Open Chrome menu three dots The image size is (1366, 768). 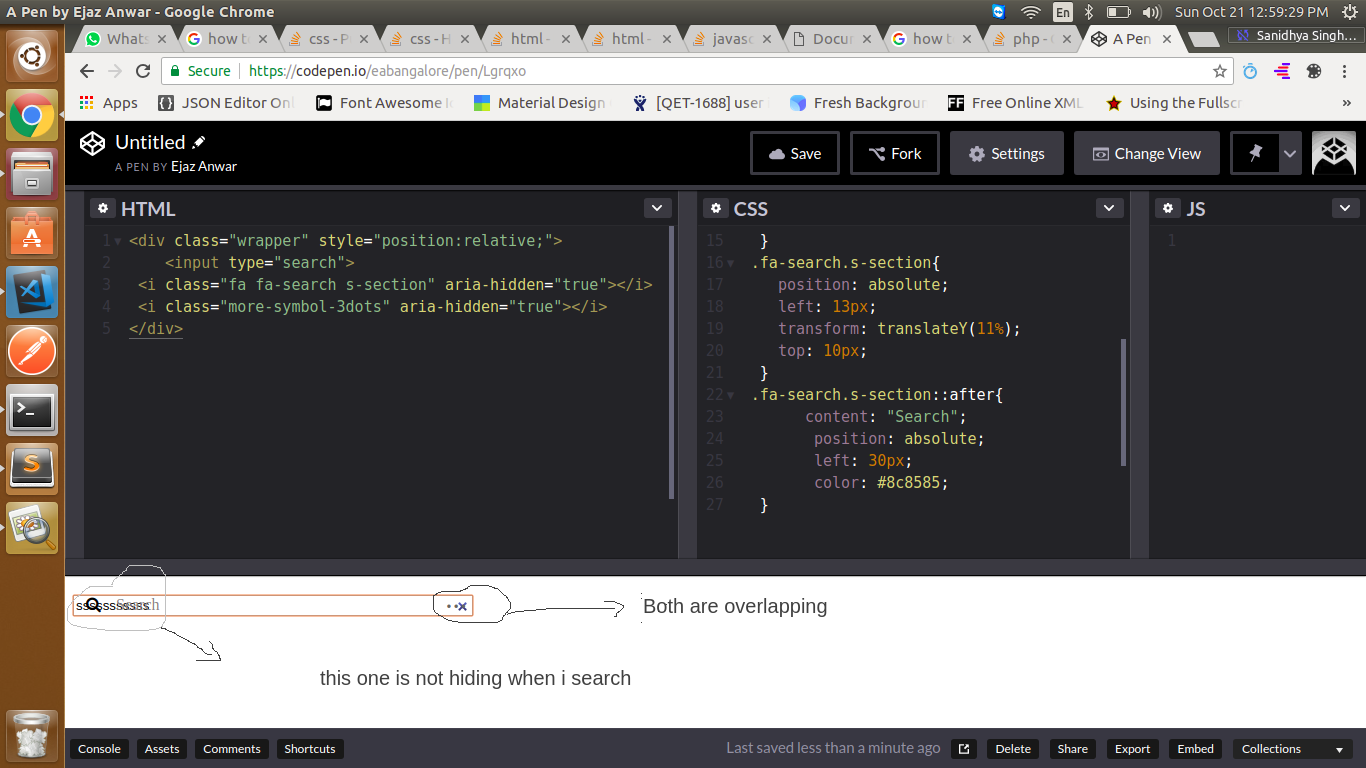pos(1347,71)
